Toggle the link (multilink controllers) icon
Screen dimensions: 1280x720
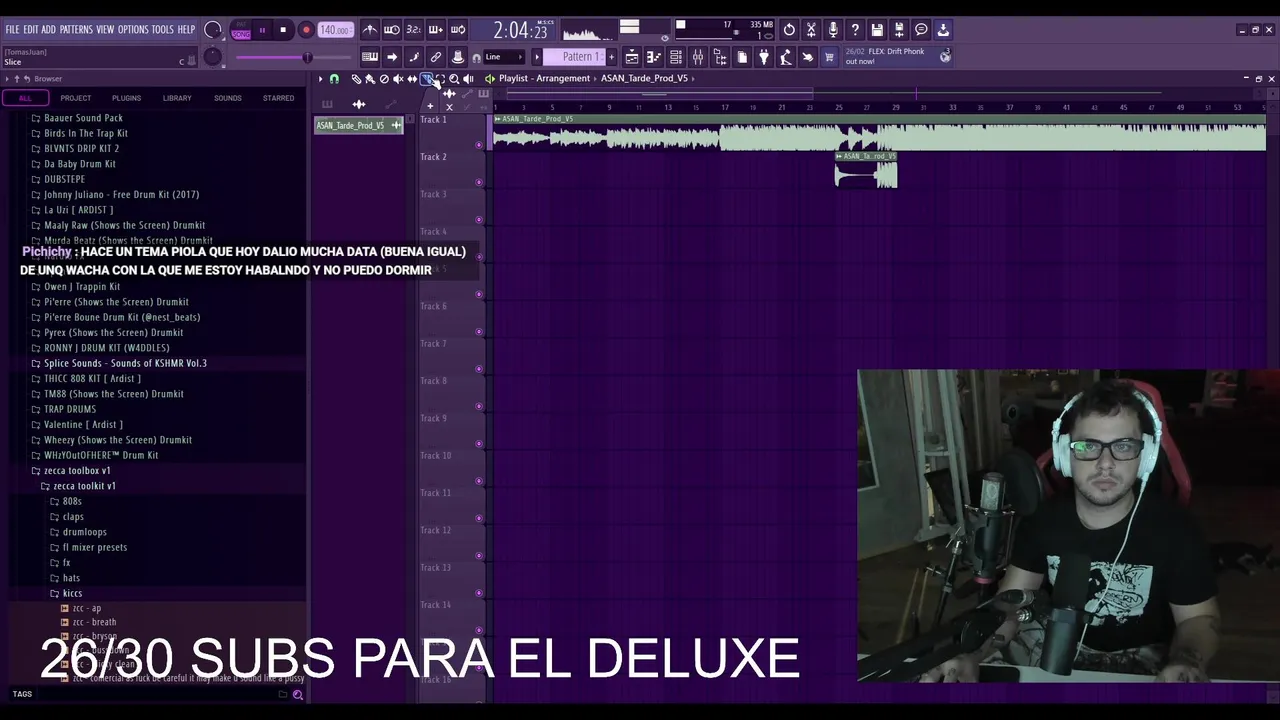click(x=436, y=57)
